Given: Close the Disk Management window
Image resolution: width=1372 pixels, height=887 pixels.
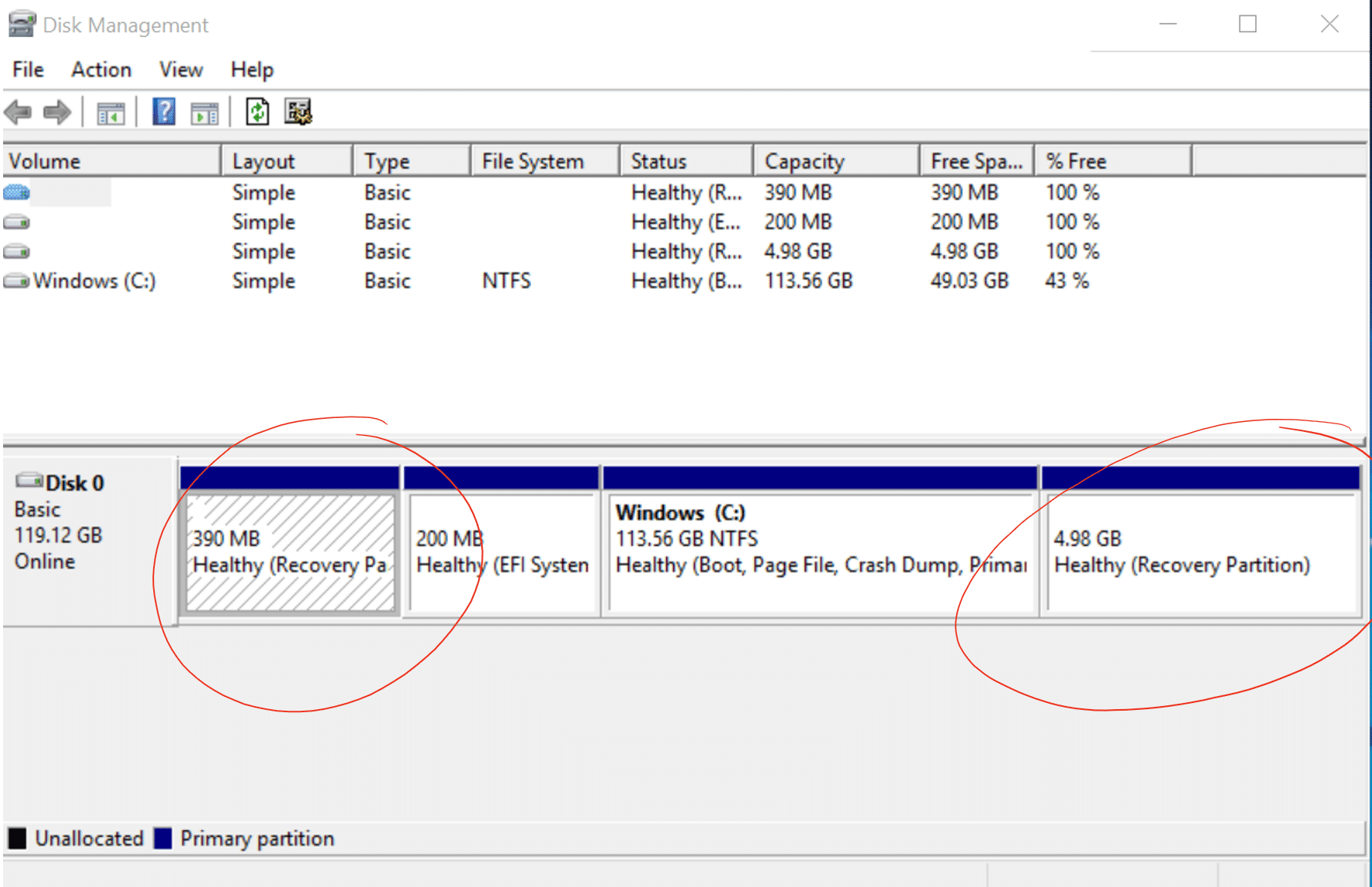Looking at the screenshot, I should [x=1329, y=24].
